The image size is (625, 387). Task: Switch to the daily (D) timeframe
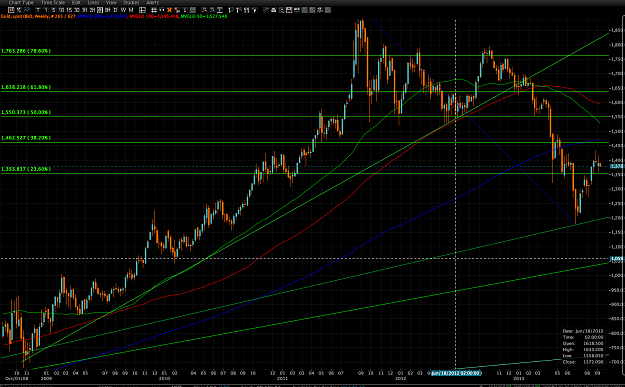(116, 10)
